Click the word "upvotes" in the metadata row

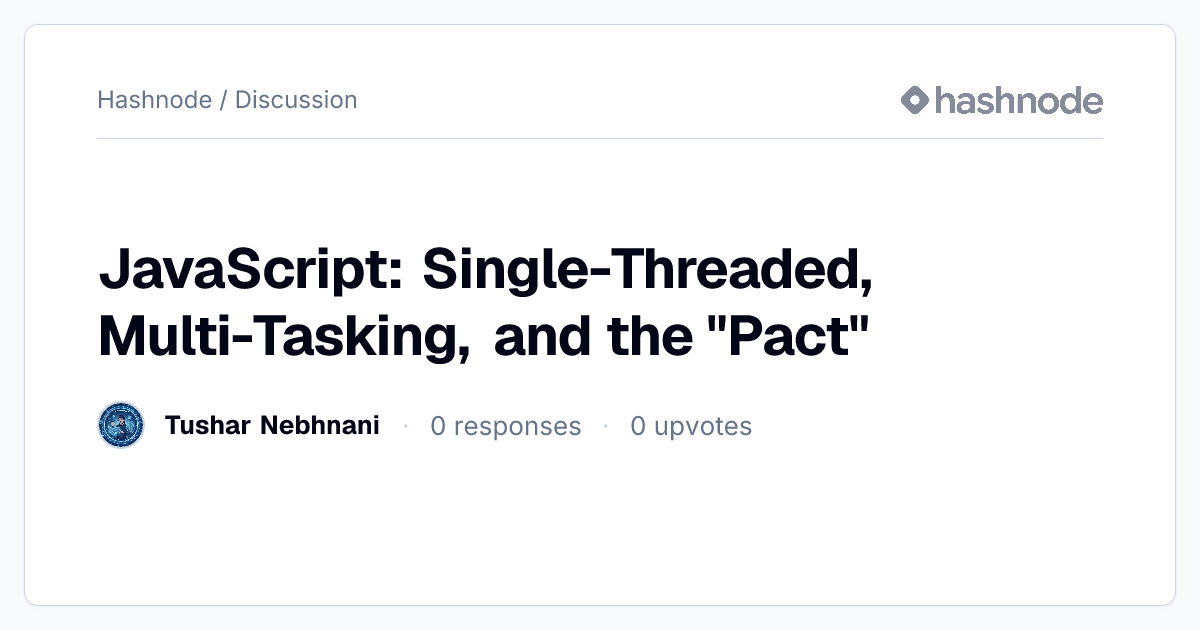click(703, 427)
